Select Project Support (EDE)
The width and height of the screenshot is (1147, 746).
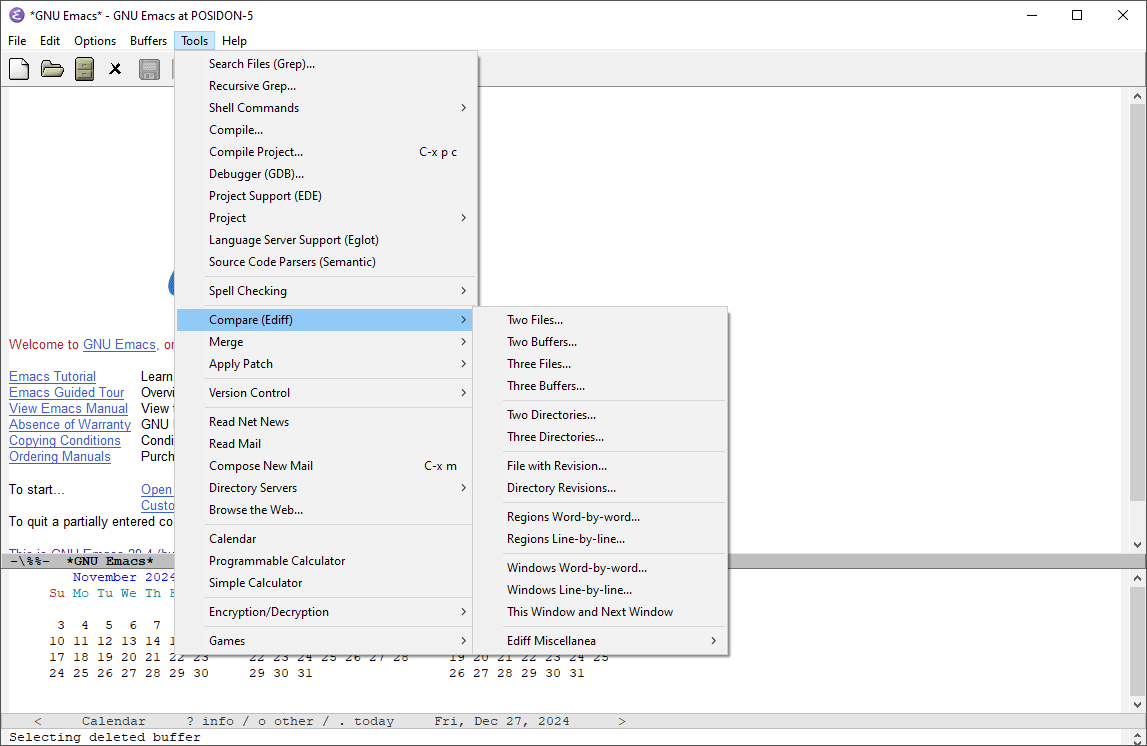326,195
